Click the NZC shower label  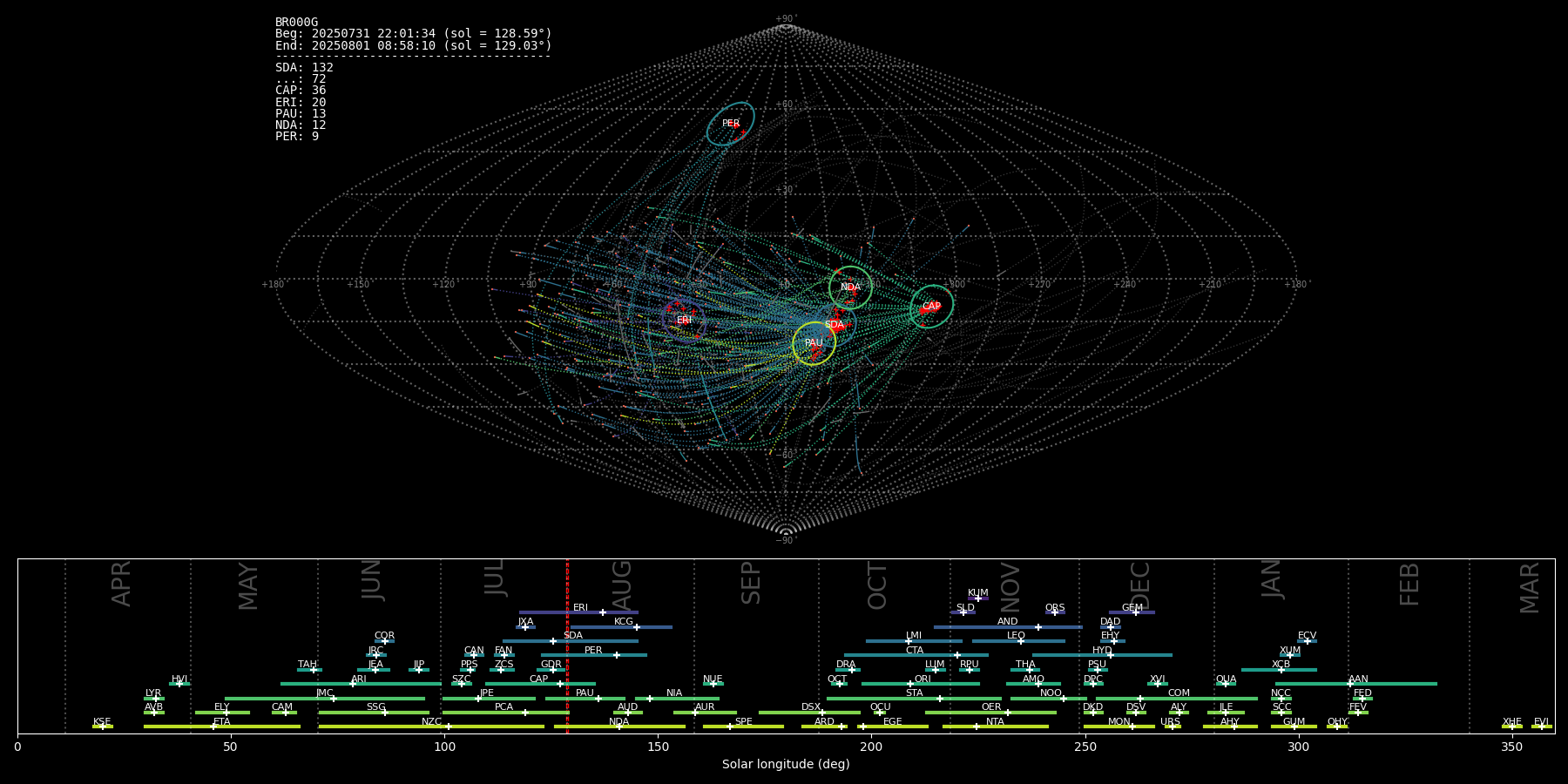431,722
